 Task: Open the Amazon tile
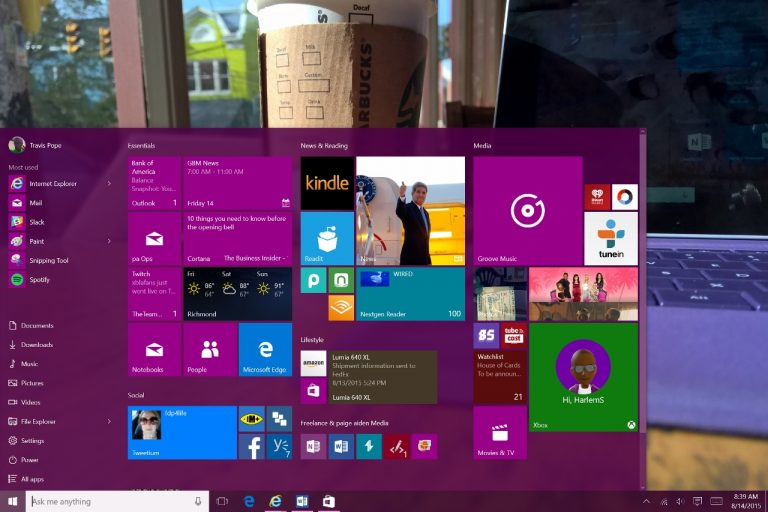pyautogui.click(x=313, y=364)
